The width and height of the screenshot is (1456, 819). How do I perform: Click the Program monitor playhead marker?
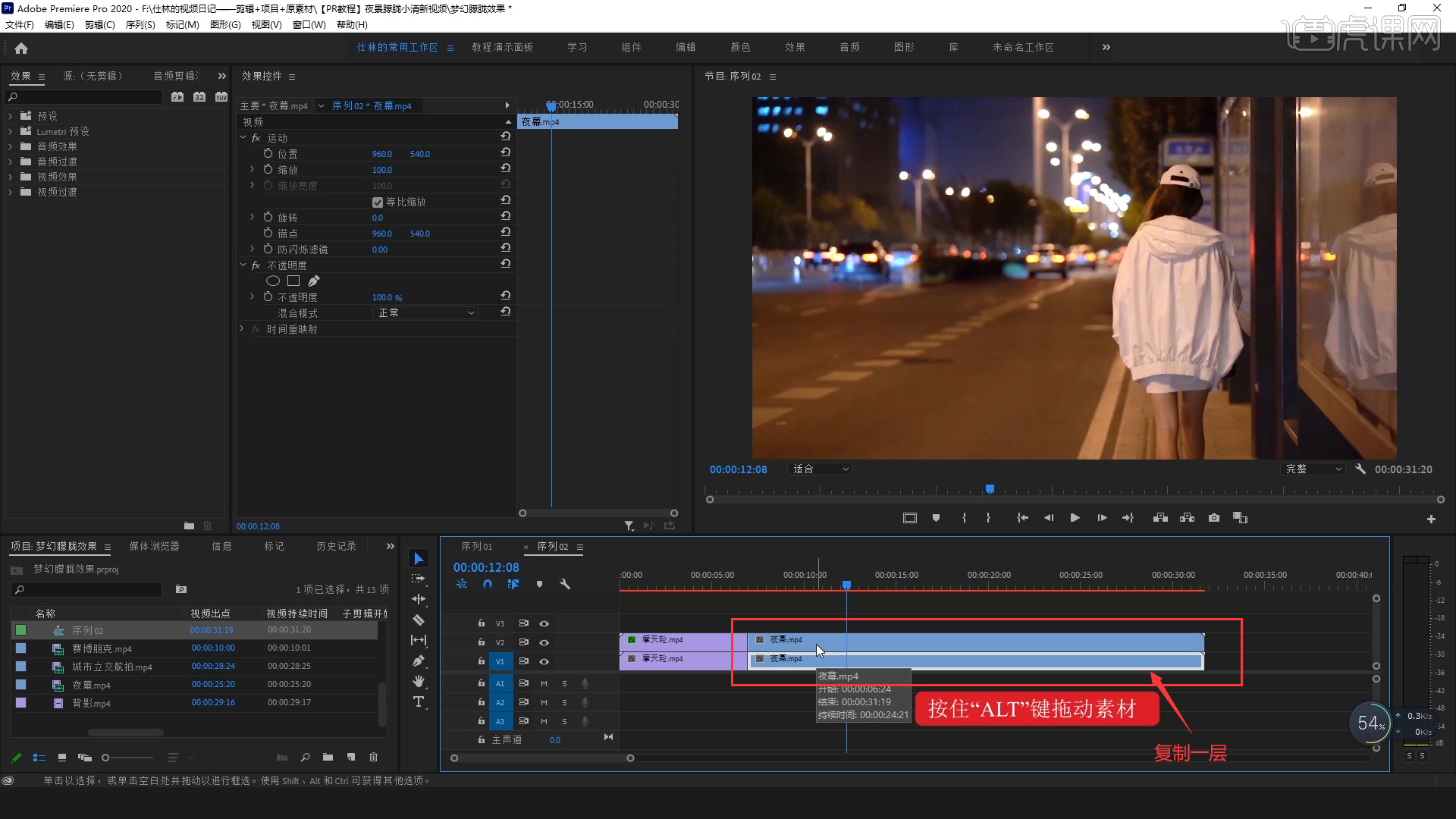point(990,489)
